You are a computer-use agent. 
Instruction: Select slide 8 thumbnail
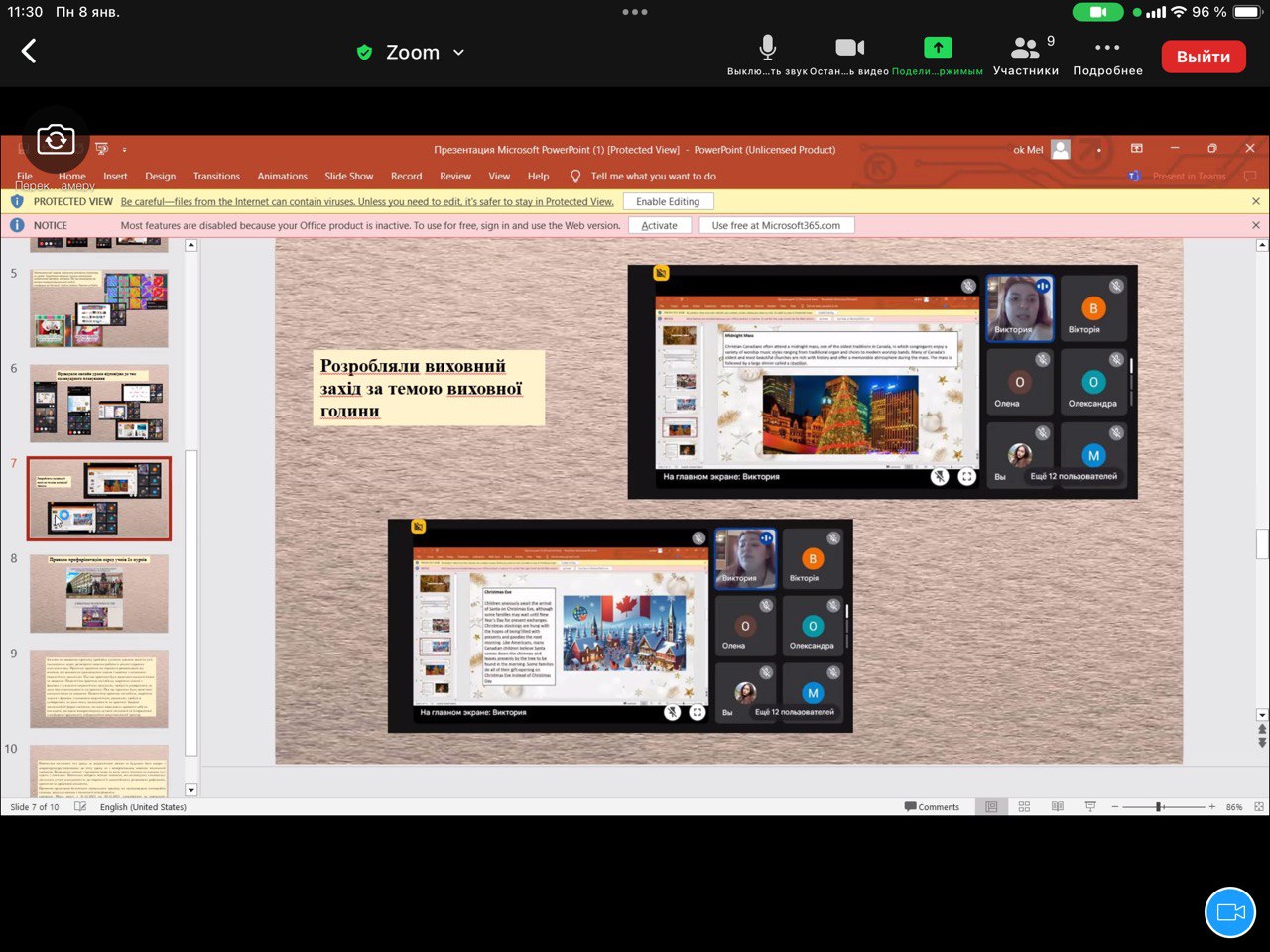(99, 593)
